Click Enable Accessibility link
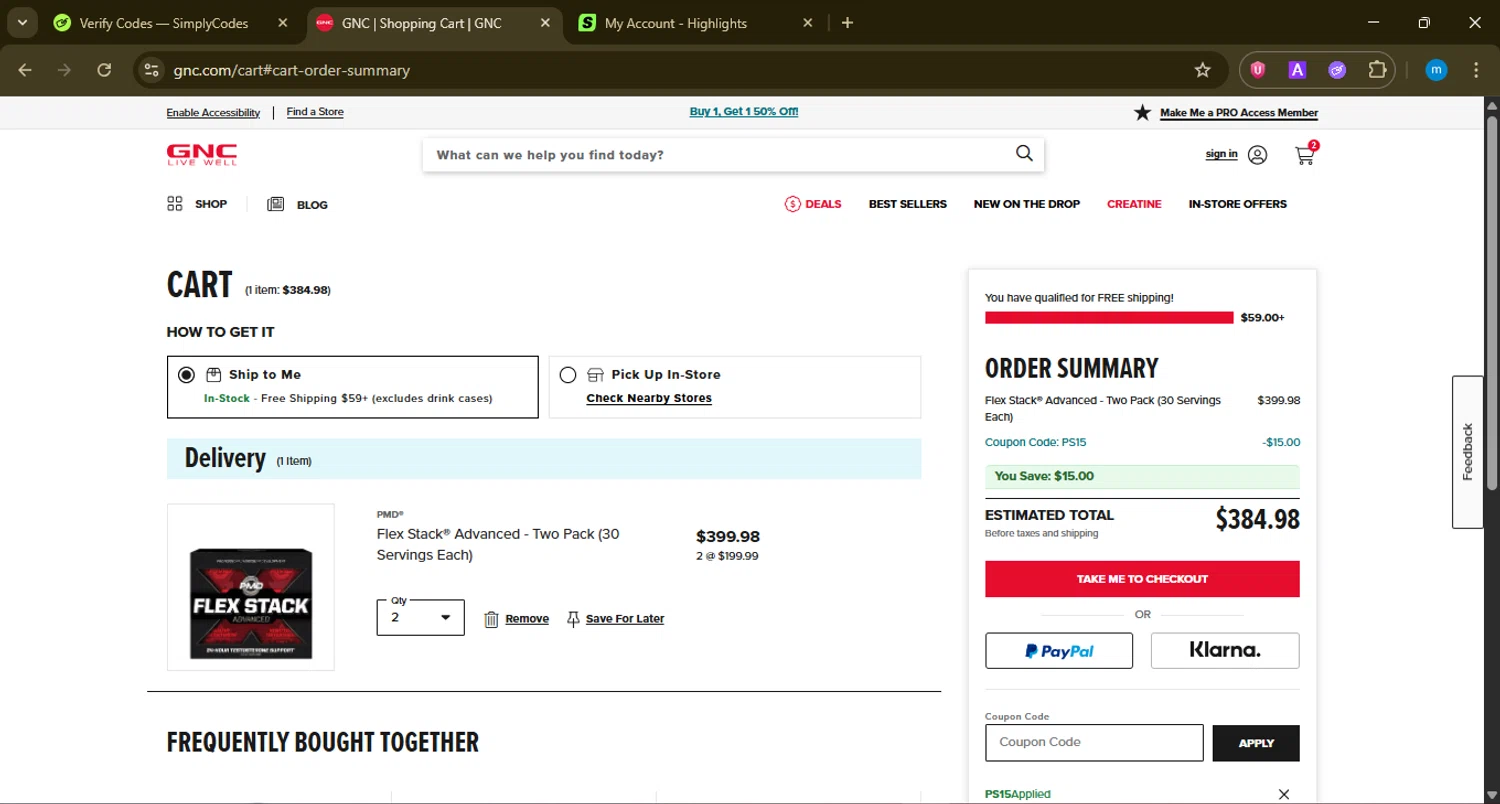This screenshot has height=804, width=1500. point(213,112)
